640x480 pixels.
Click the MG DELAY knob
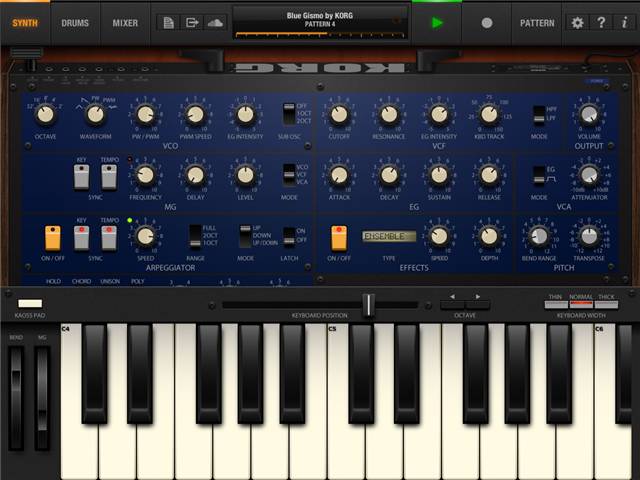pyautogui.click(x=196, y=175)
